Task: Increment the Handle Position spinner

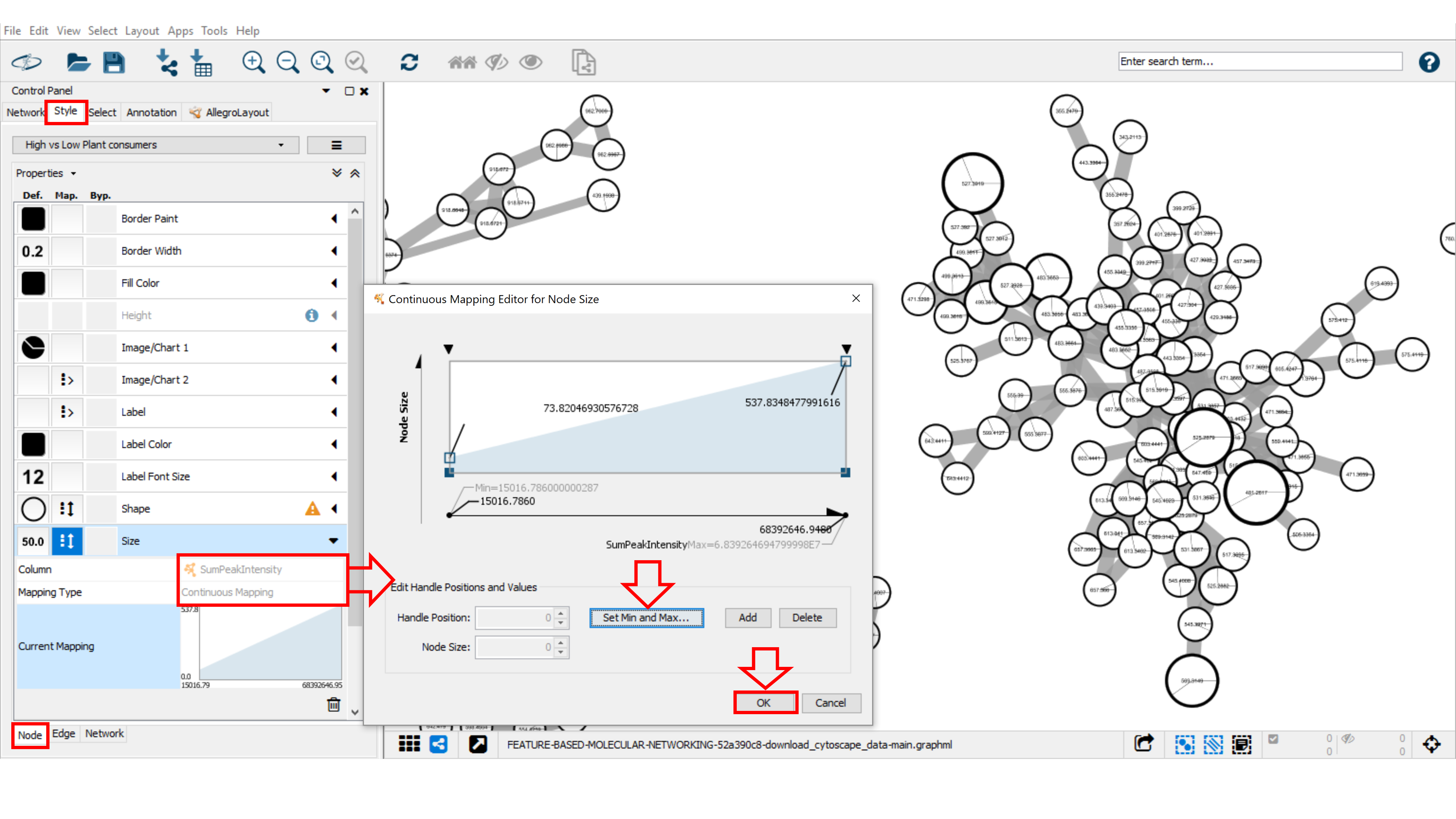Action: 561,613
